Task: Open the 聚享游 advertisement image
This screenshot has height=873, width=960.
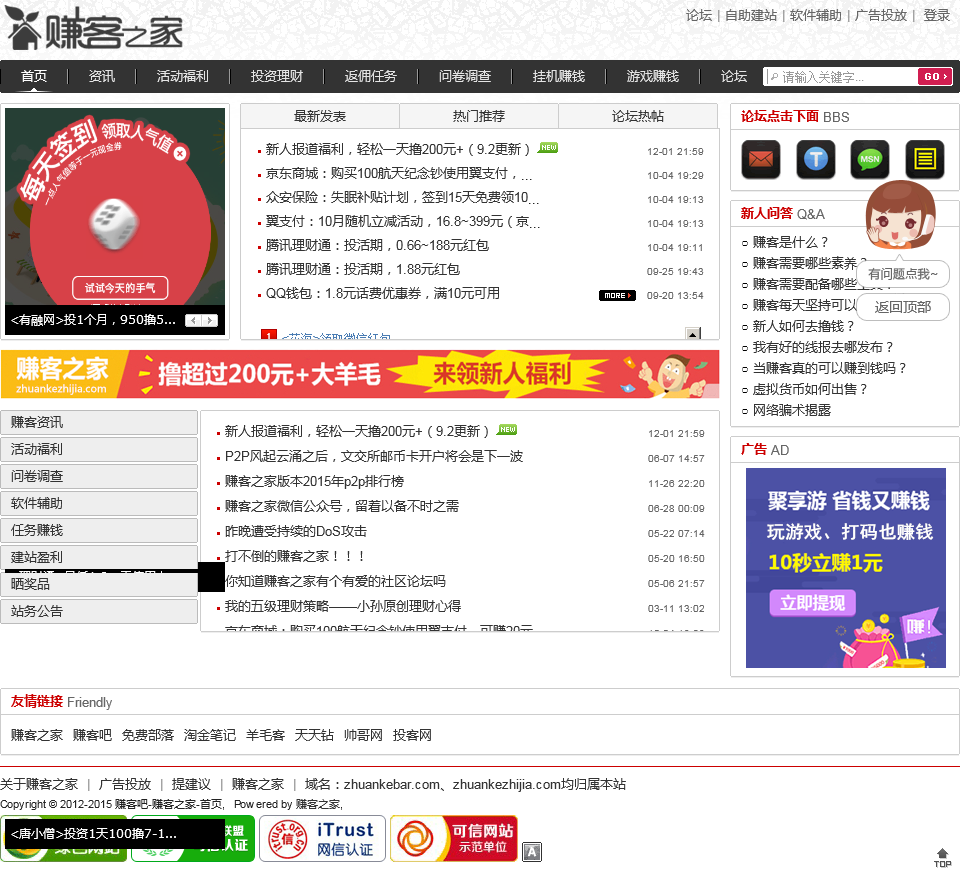Action: [x=846, y=568]
